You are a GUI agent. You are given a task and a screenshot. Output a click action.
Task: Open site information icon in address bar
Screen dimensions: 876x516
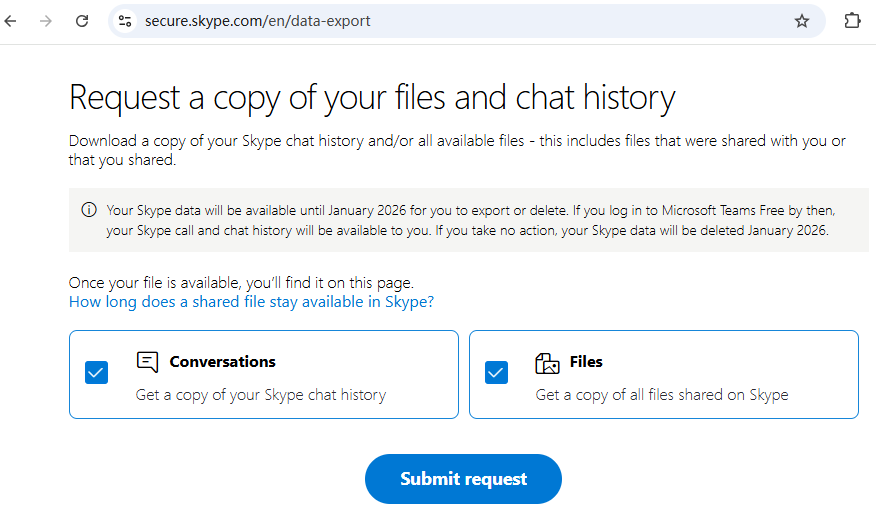(x=125, y=21)
